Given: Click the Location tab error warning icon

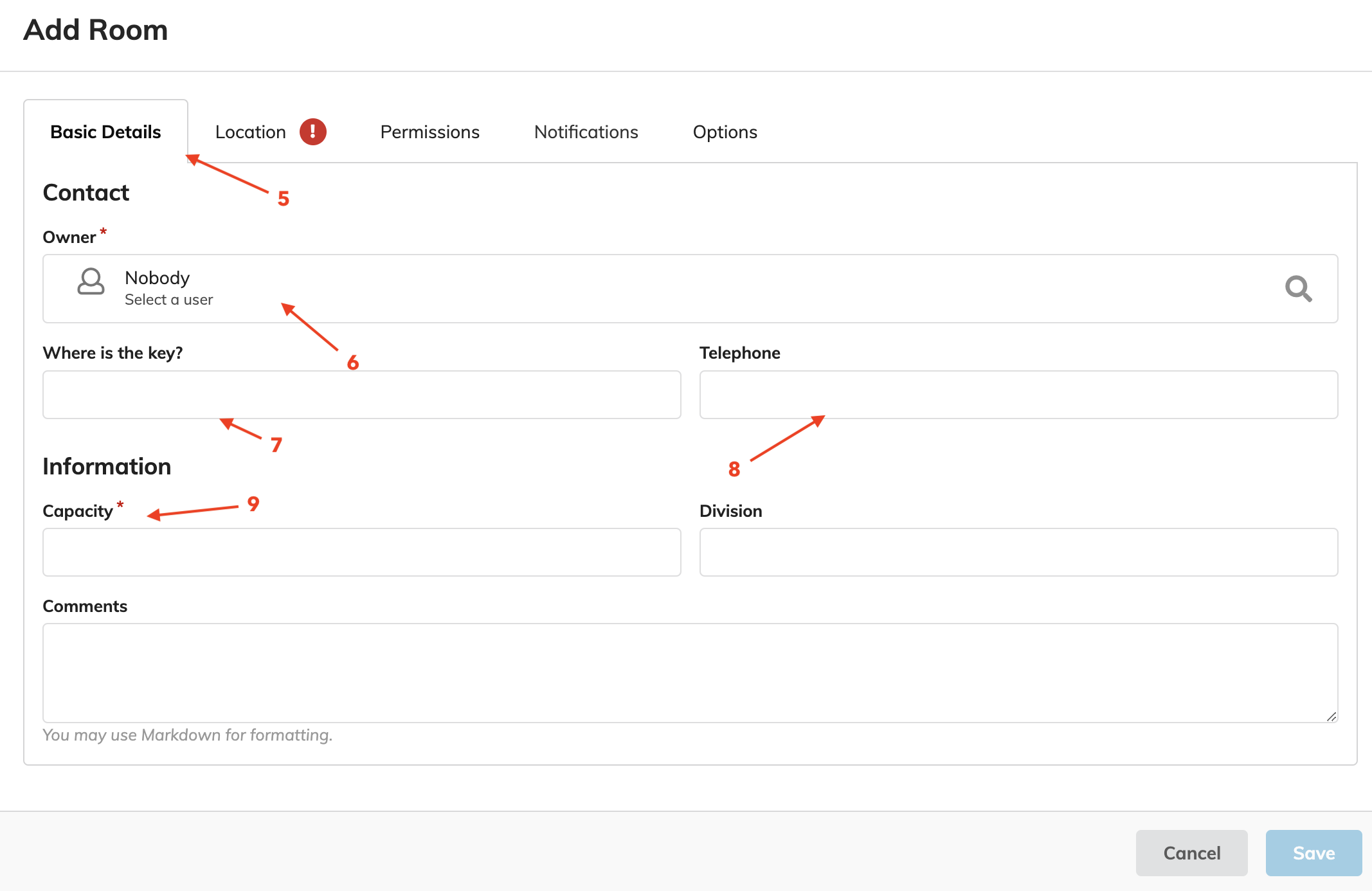Looking at the screenshot, I should [x=313, y=132].
